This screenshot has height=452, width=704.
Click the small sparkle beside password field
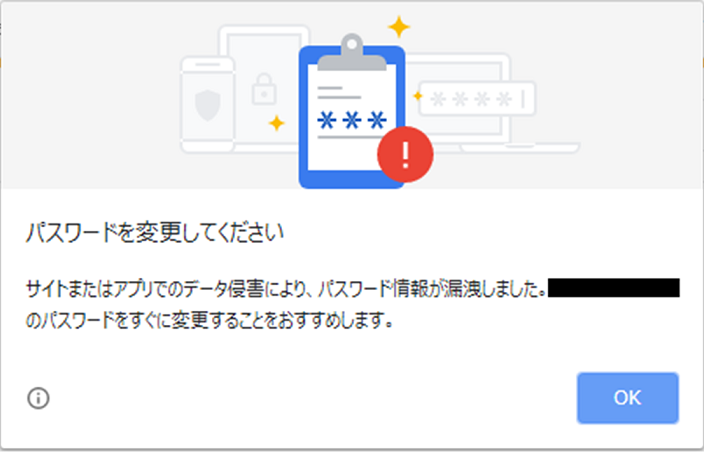coord(418,96)
